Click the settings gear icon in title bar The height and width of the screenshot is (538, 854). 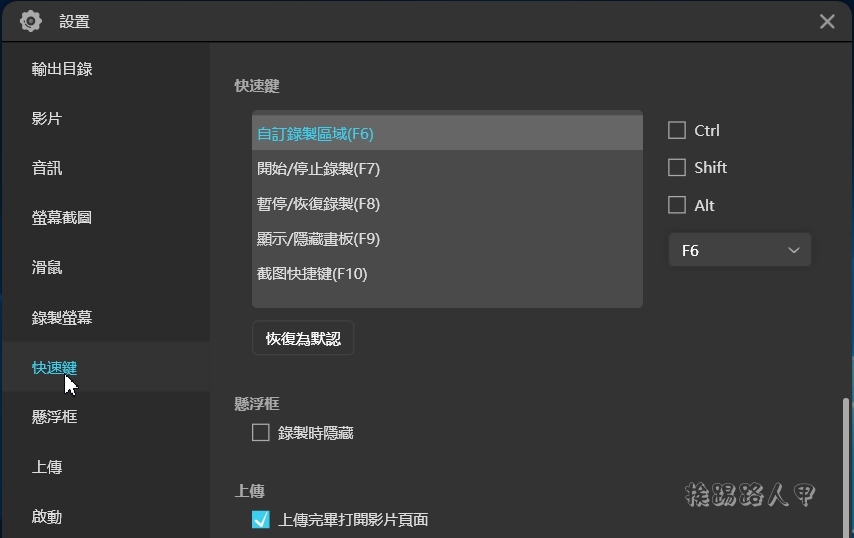tap(30, 21)
